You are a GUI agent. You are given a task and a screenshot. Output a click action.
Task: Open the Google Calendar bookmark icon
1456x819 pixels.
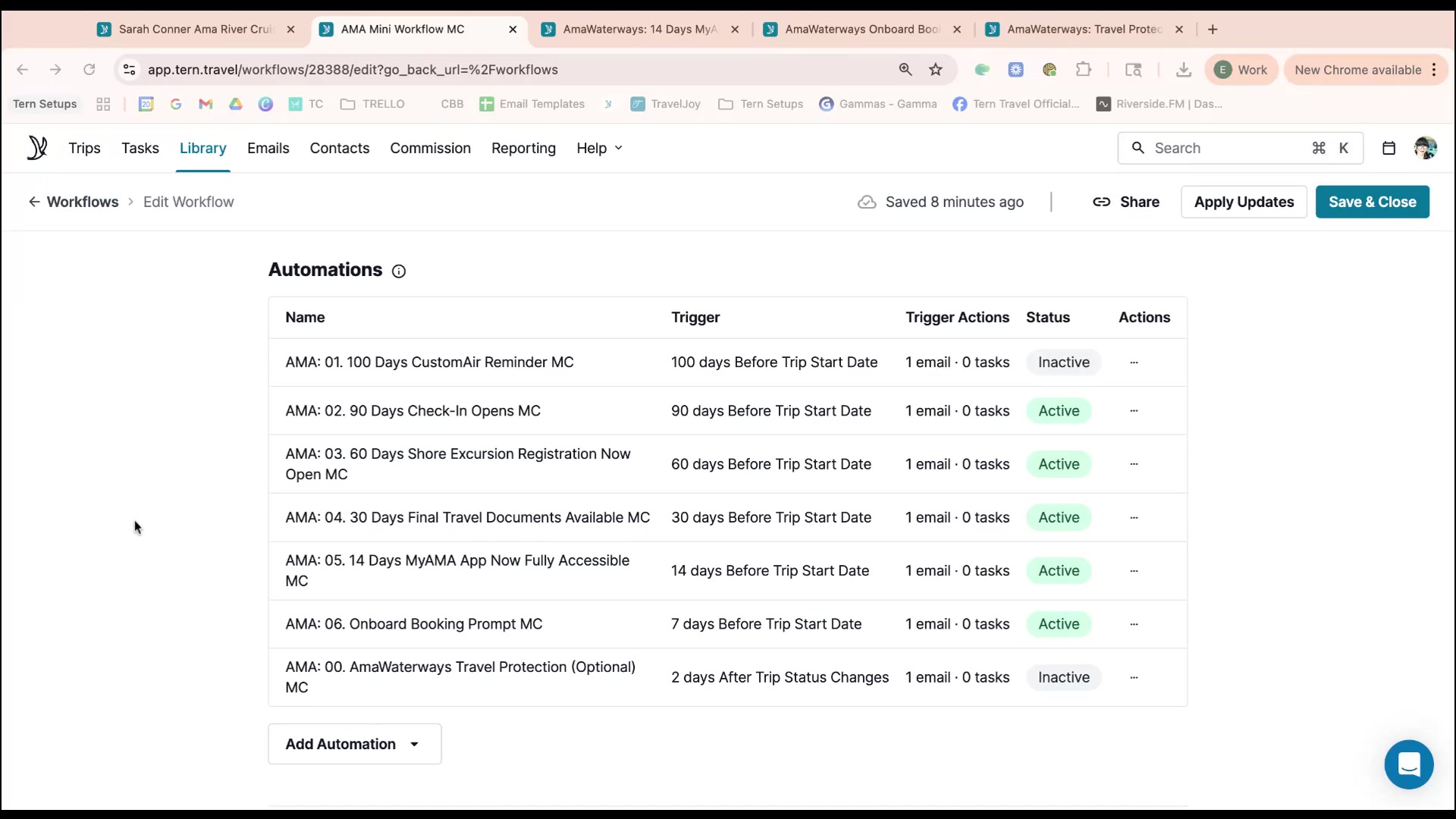point(146,104)
